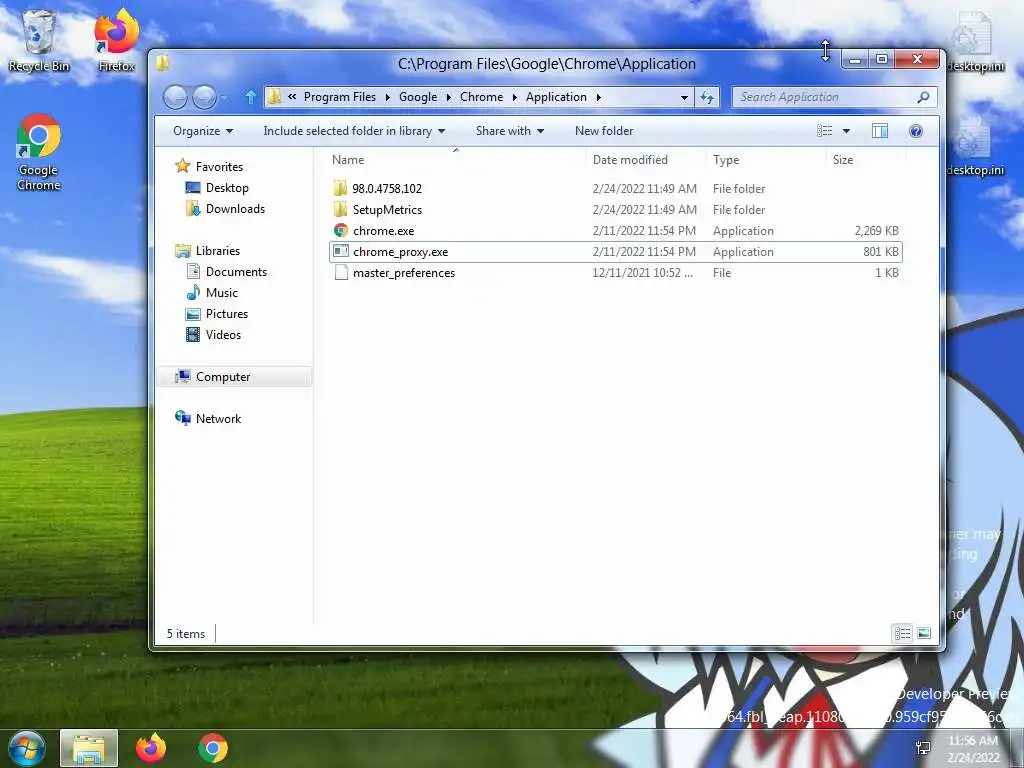The height and width of the screenshot is (768, 1024).
Task: Open Desktop in Favorites
Action: pos(227,187)
